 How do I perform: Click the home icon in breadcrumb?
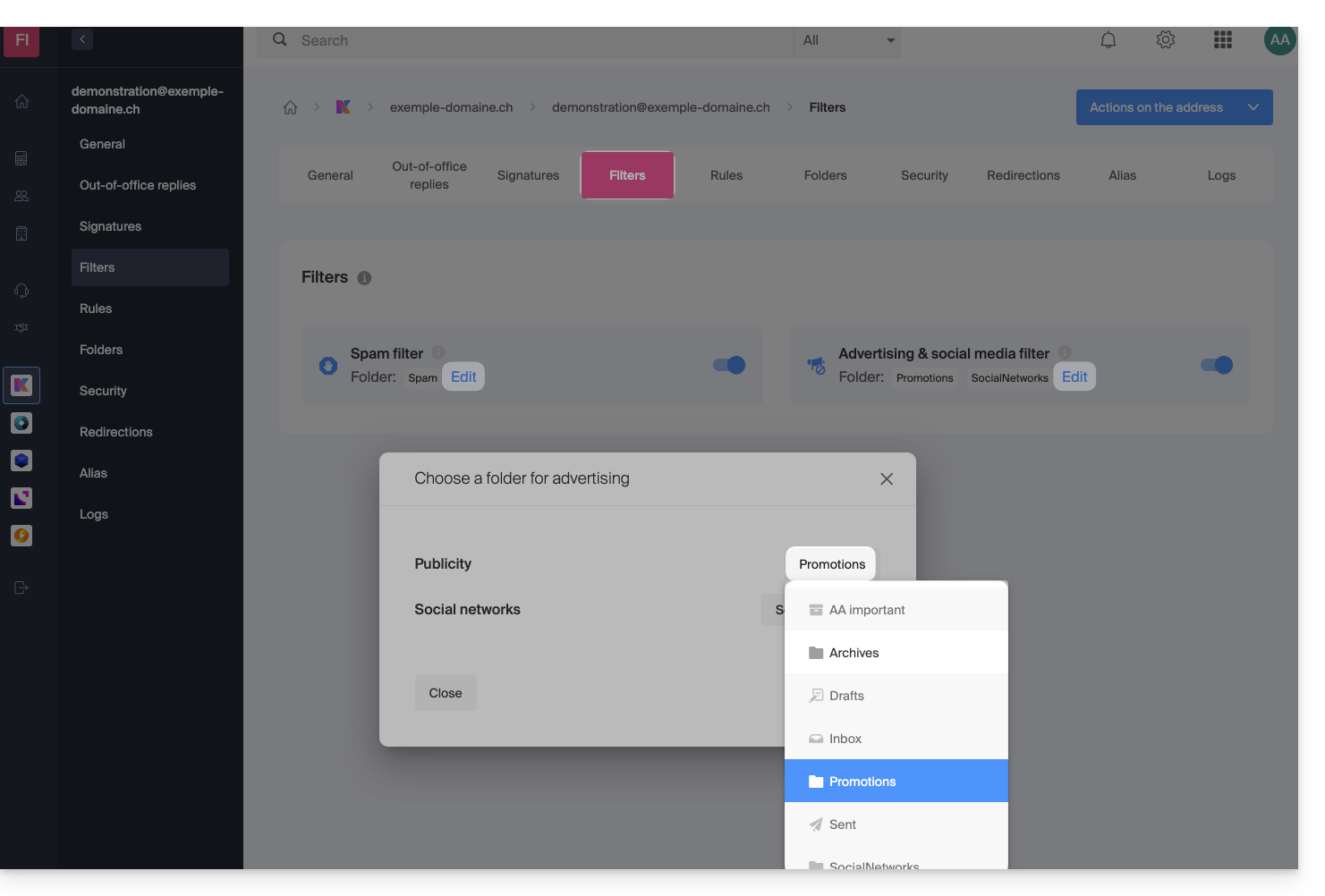[290, 107]
